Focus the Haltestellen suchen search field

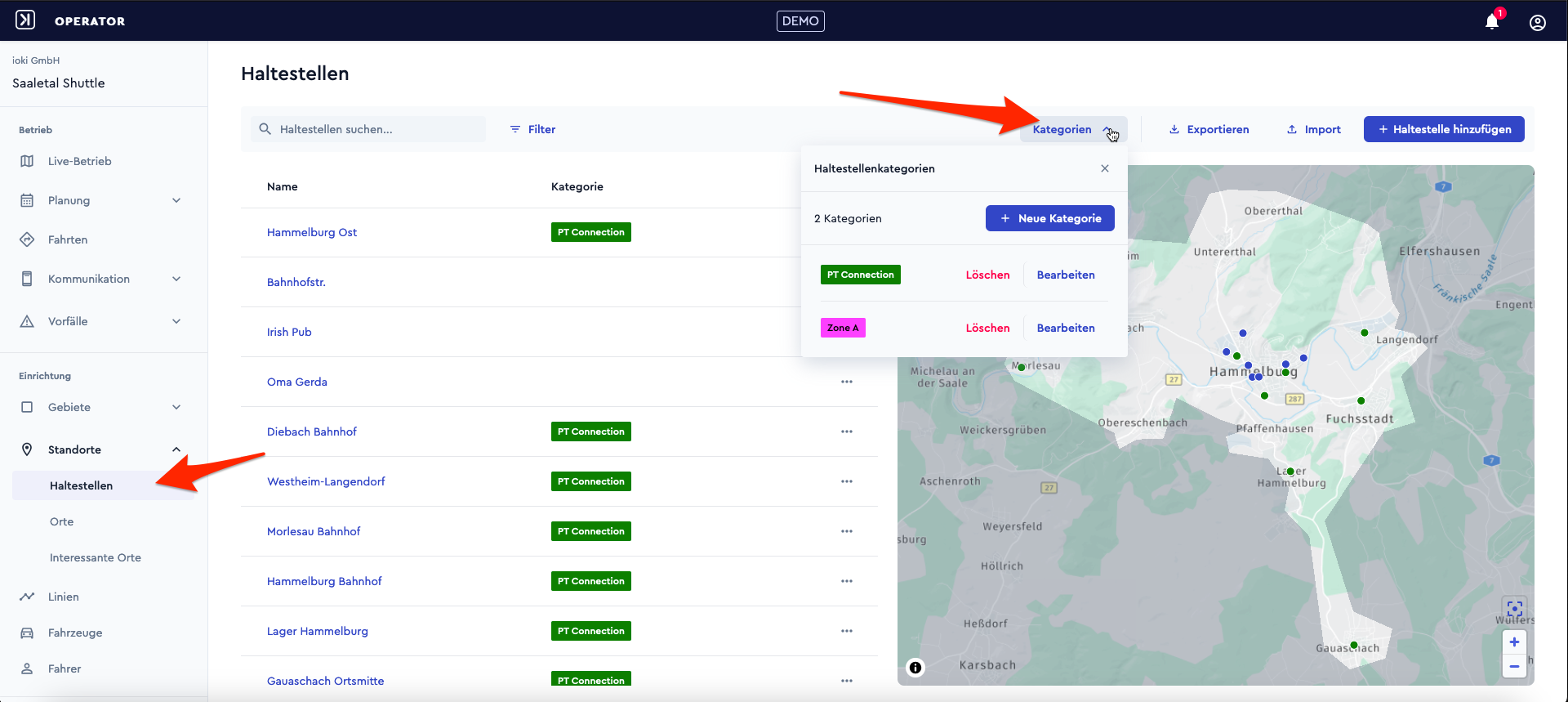[x=368, y=129]
